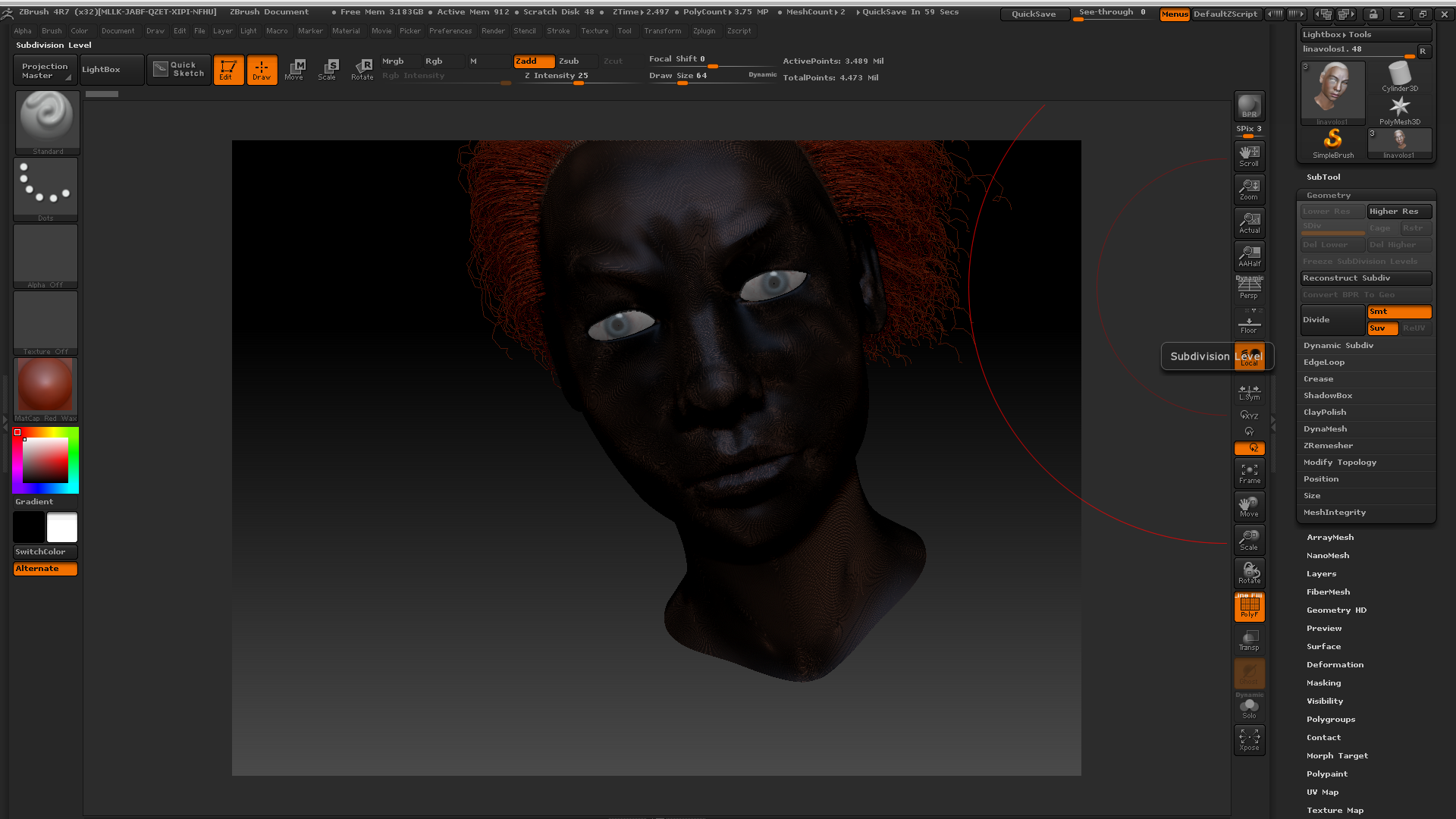Click the BPR render icon
Image resolution: width=1456 pixels, height=819 pixels.
(1249, 106)
